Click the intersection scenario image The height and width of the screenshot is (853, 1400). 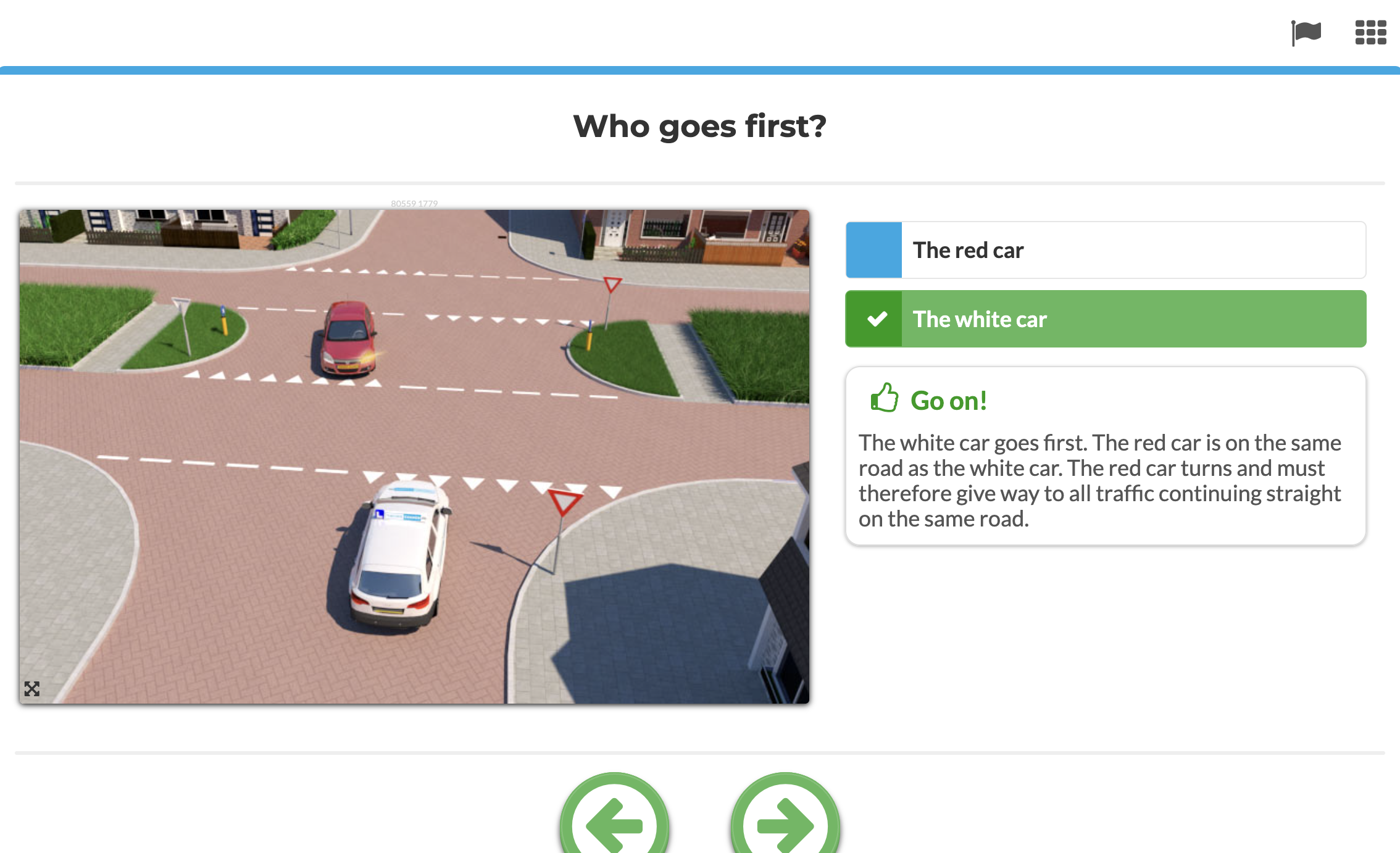pos(414,457)
